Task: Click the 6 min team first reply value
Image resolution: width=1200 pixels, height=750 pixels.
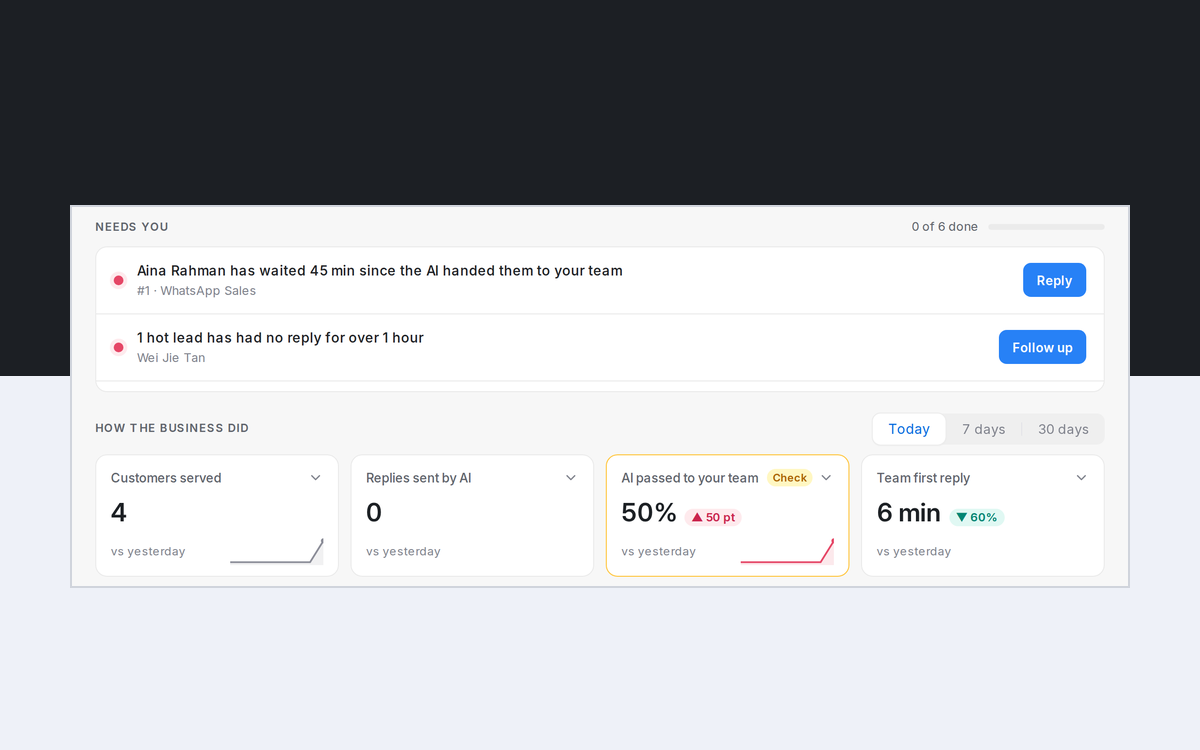Action: coord(908,513)
